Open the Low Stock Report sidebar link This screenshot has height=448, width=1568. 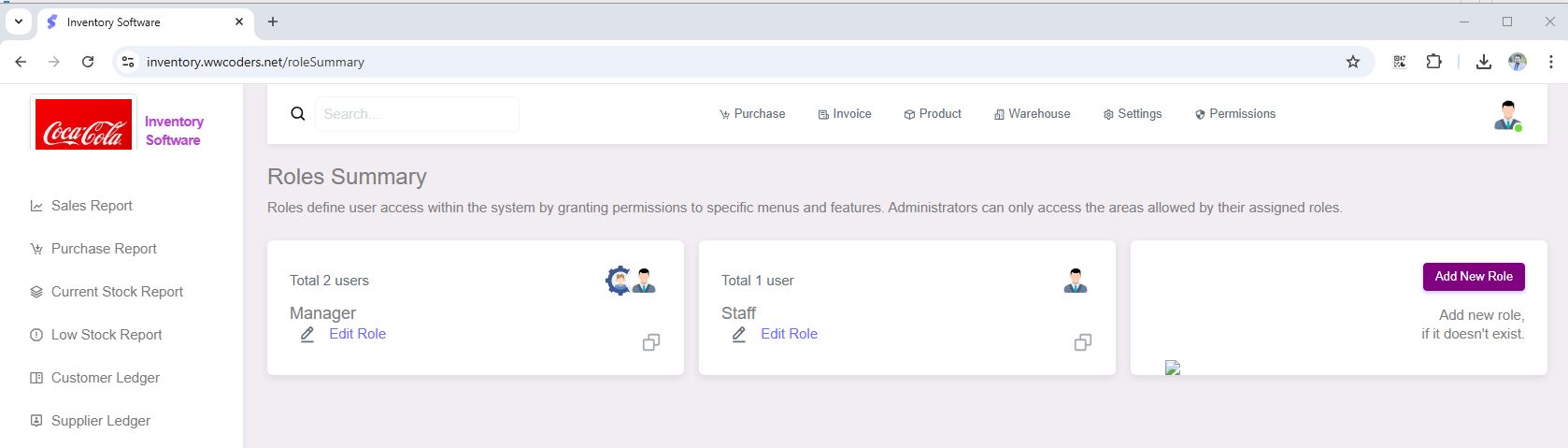[107, 335]
